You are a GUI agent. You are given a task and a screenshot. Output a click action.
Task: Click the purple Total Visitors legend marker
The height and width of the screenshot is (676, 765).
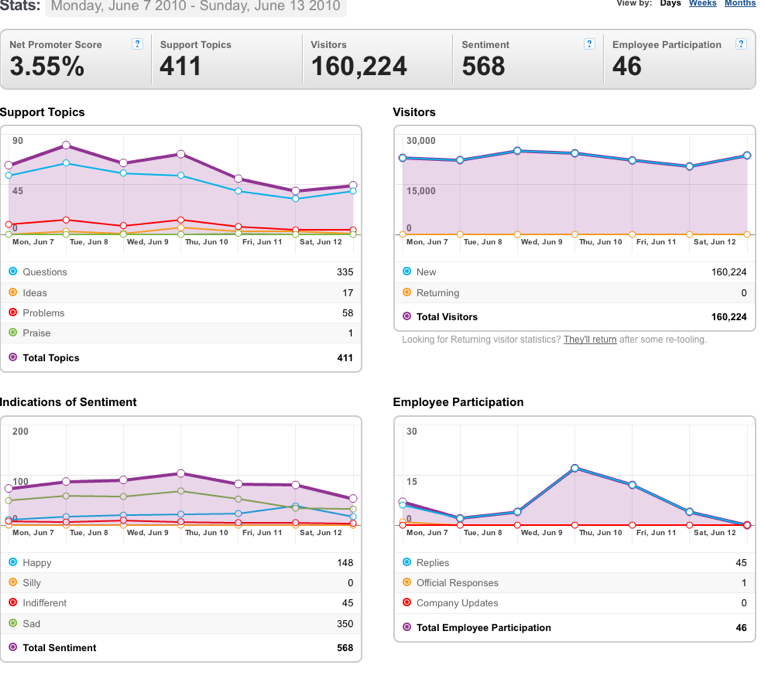coord(407,316)
